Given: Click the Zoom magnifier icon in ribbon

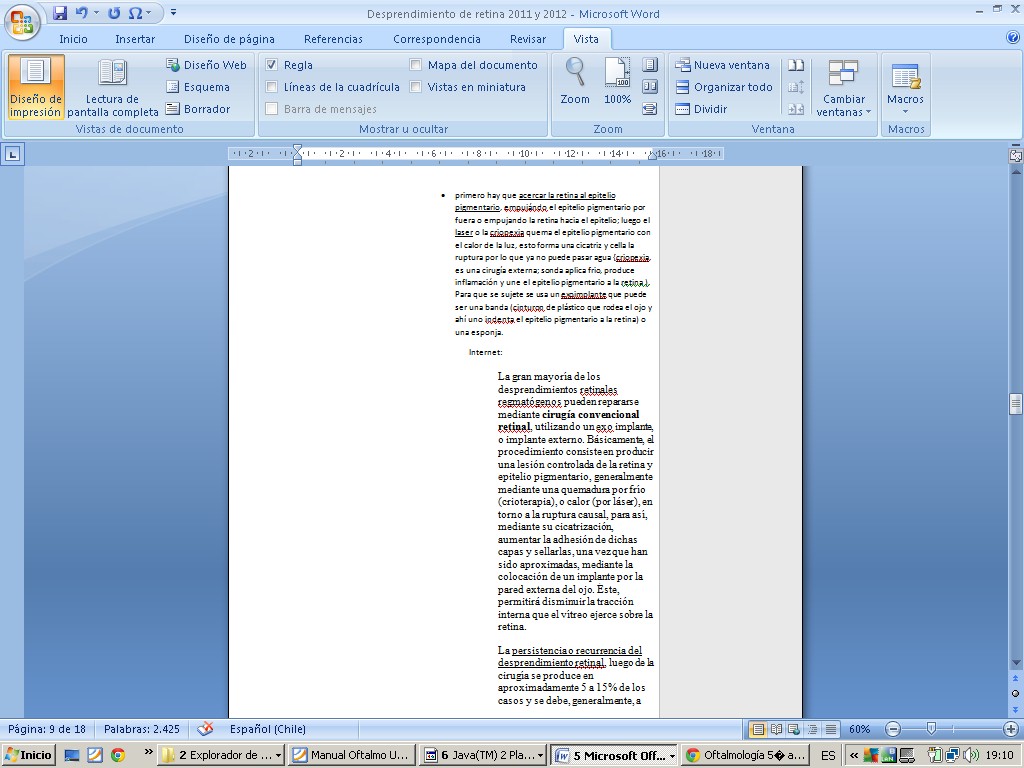Looking at the screenshot, I should point(575,80).
